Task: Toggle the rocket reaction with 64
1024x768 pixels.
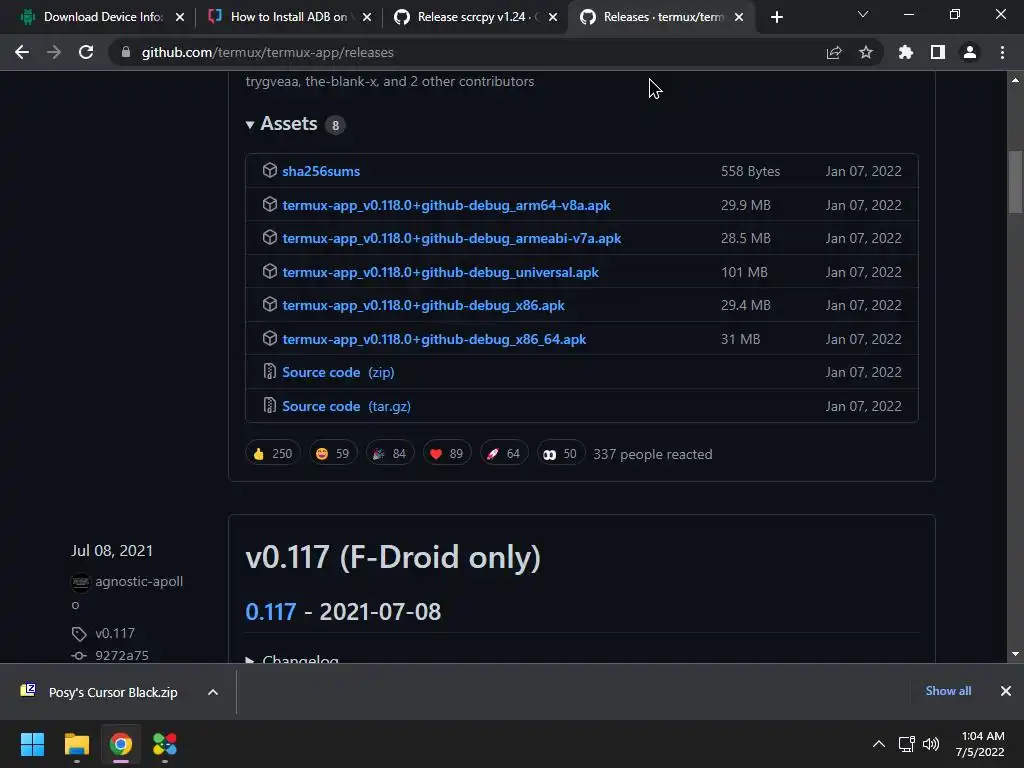Action: click(x=504, y=453)
